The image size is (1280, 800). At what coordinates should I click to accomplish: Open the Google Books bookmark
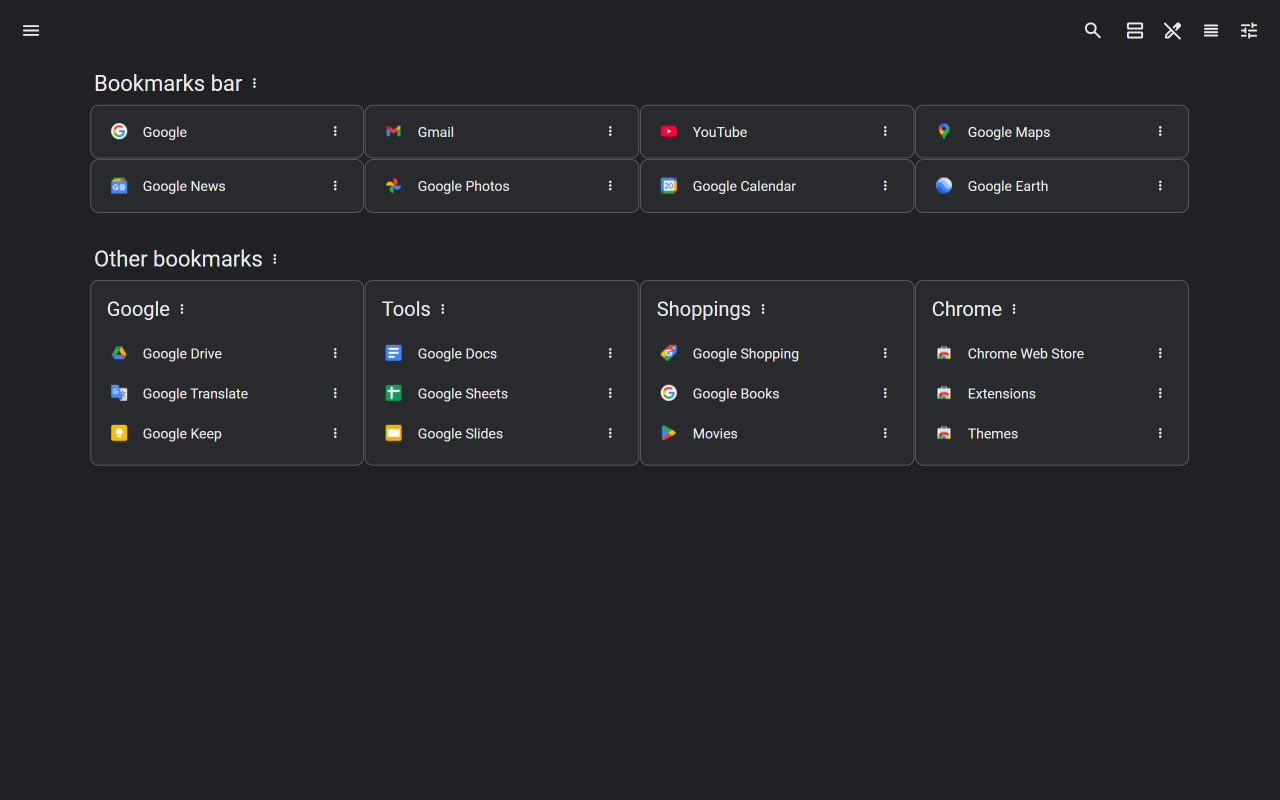point(777,393)
